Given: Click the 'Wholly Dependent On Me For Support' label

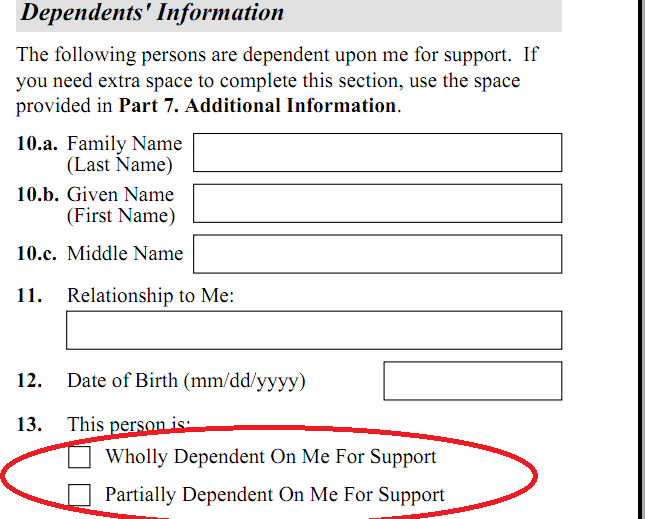Looking at the screenshot, I should coord(271,458).
